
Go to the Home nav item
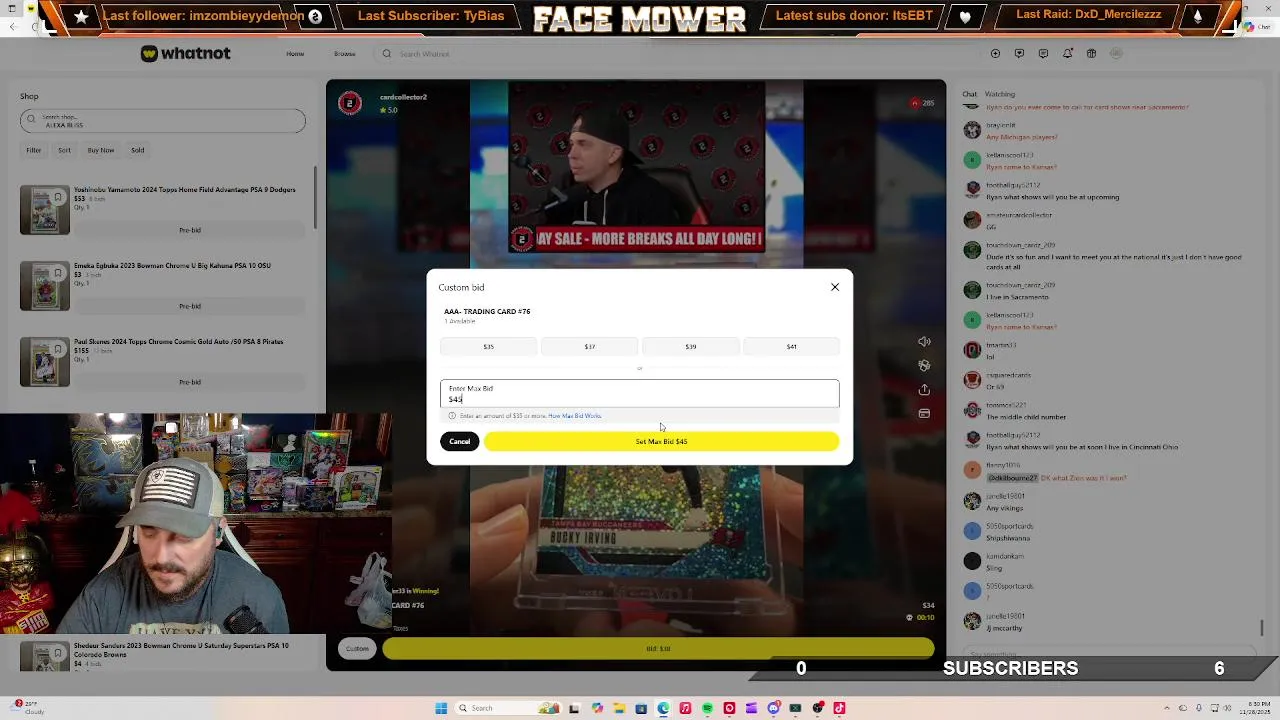(295, 54)
